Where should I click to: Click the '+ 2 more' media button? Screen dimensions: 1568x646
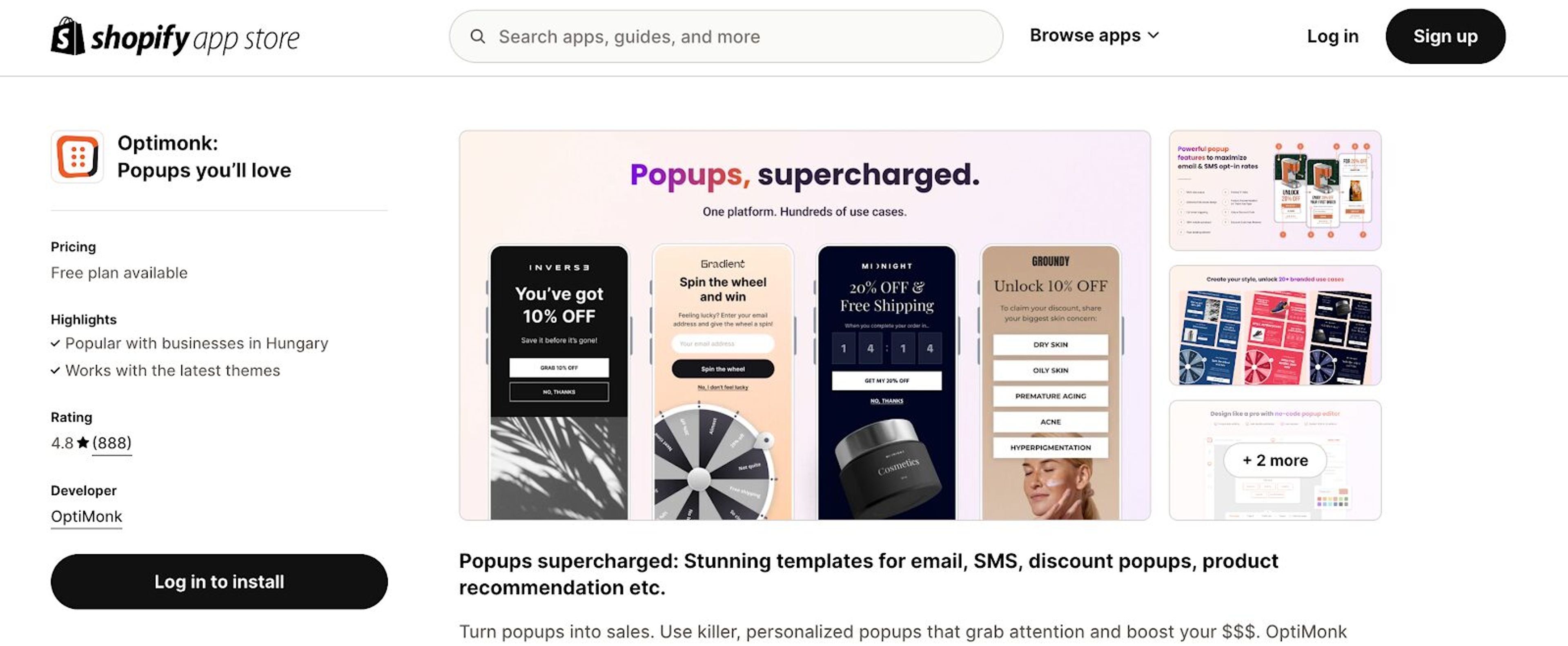tap(1275, 460)
